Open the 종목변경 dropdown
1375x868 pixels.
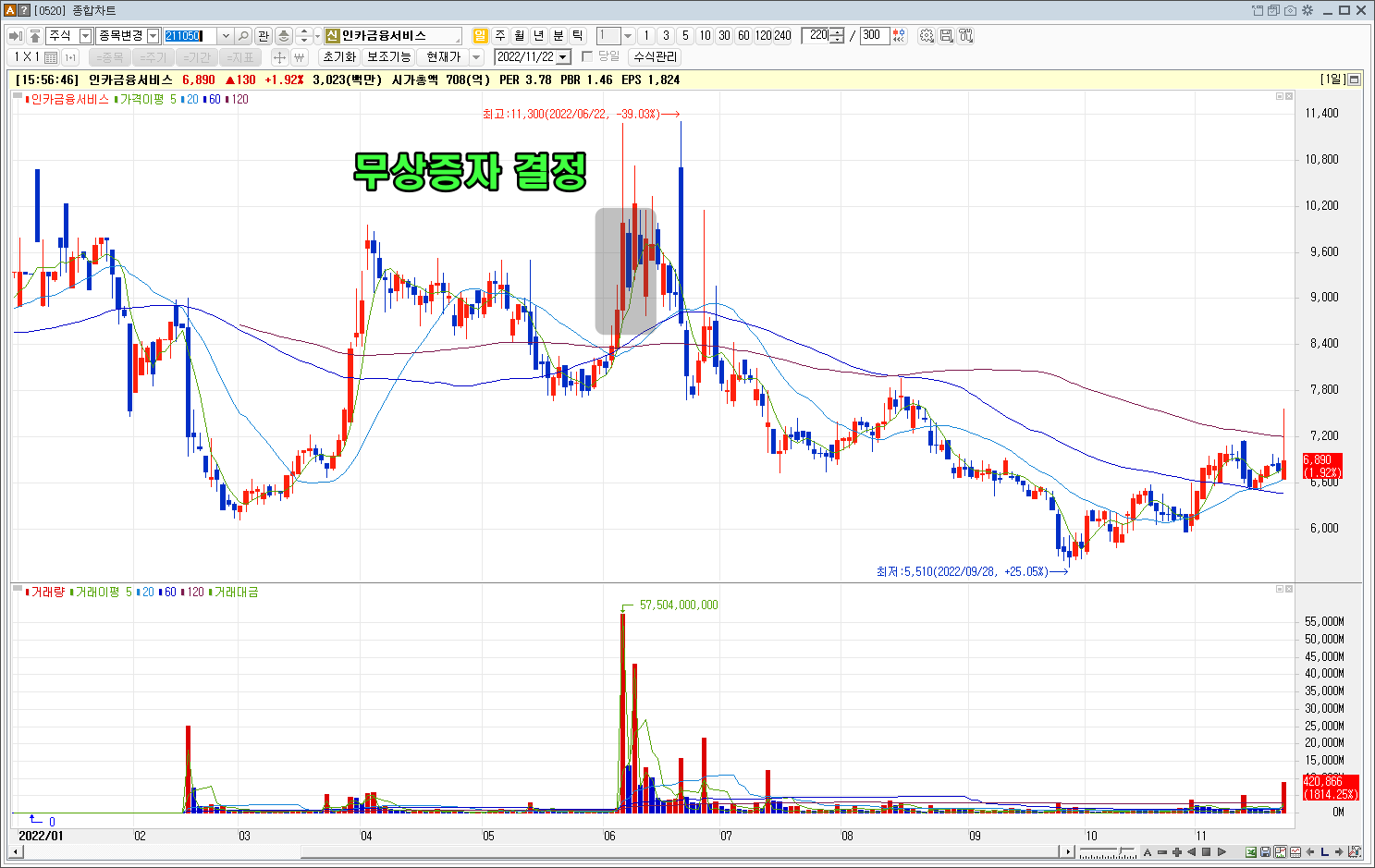[x=153, y=36]
